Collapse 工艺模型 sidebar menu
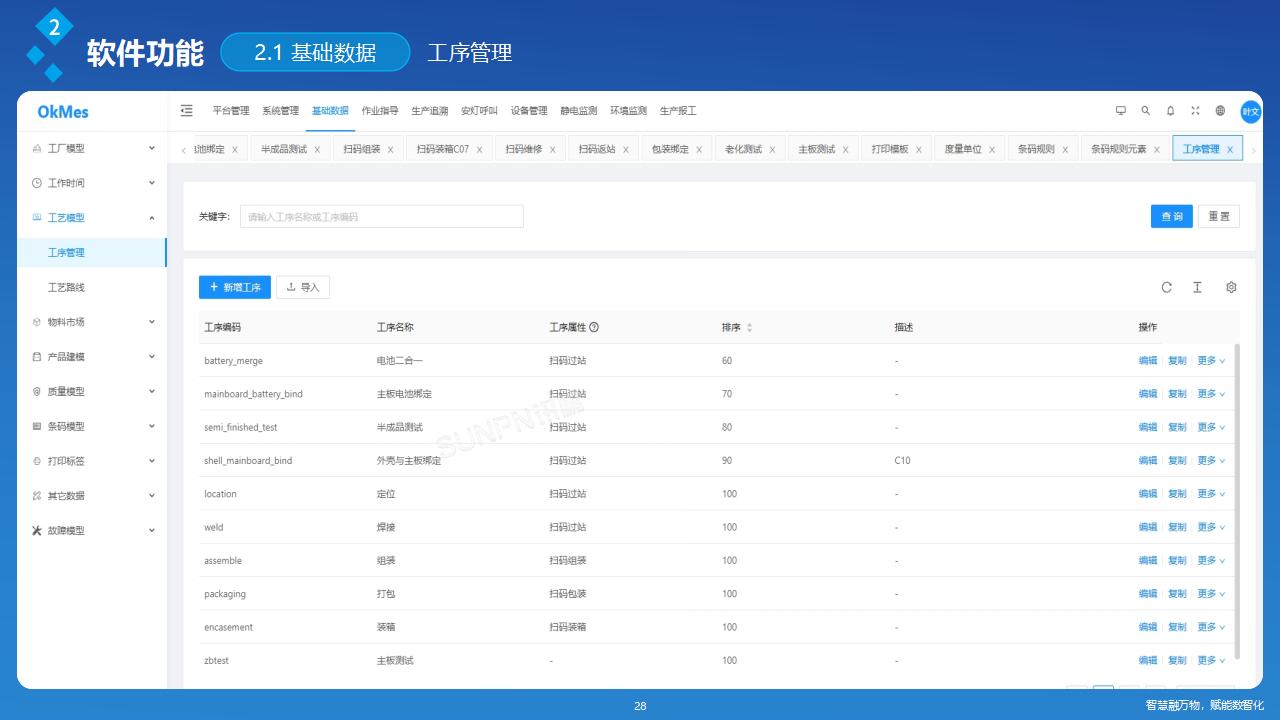This screenshot has height=720, width=1280. pos(92,217)
